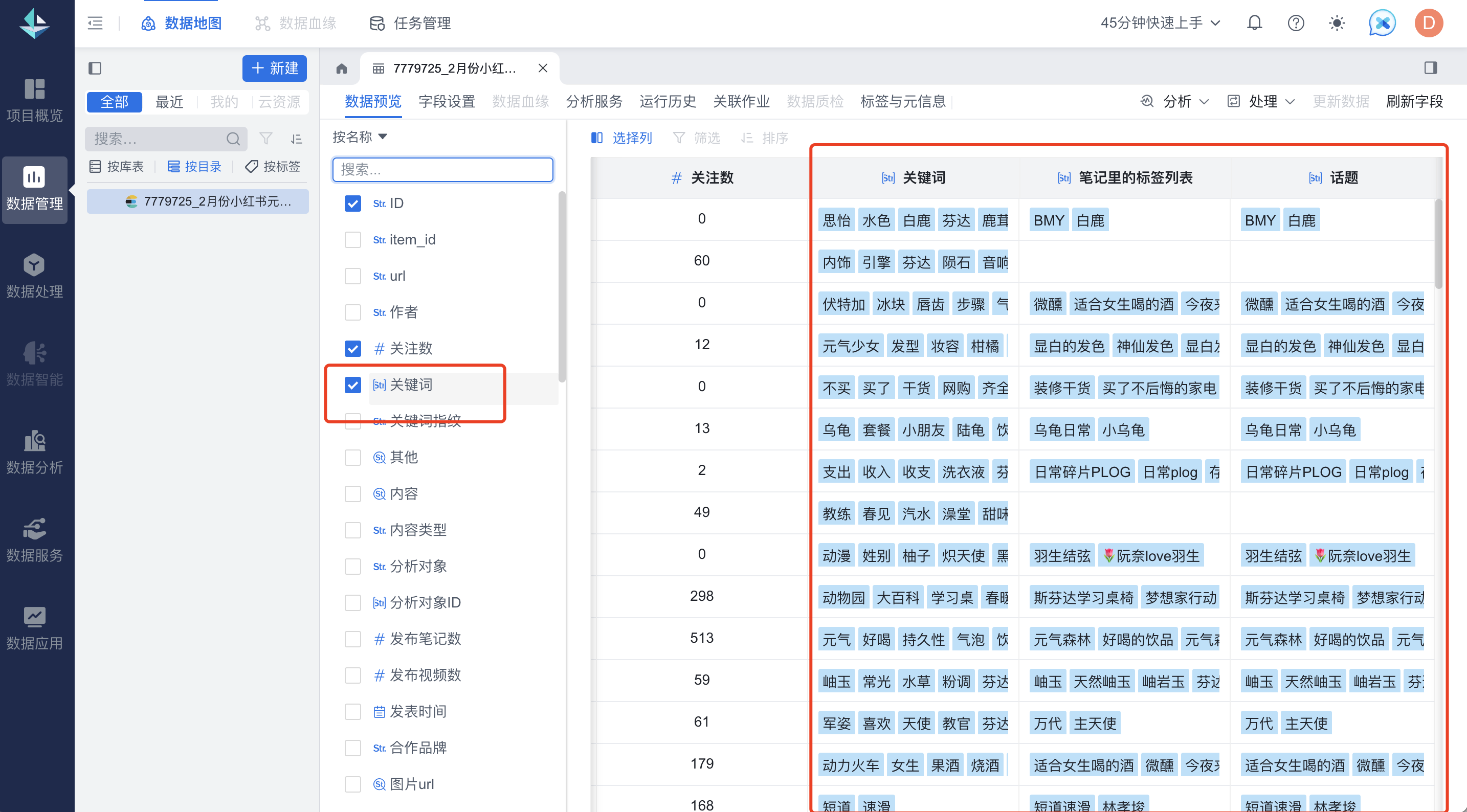Click the collapse menu icon in top bar
The height and width of the screenshot is (812, 1467).
click(x=95, y=24)
